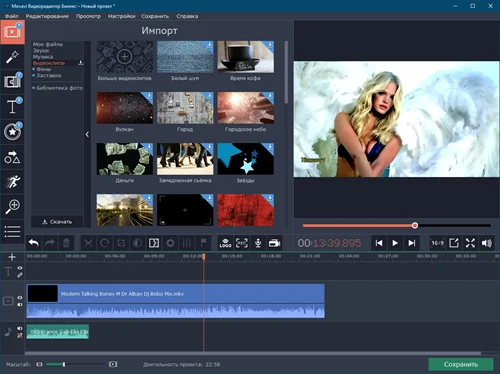
Task: Mute the music audio track
Action: click(x=20, y=329)
